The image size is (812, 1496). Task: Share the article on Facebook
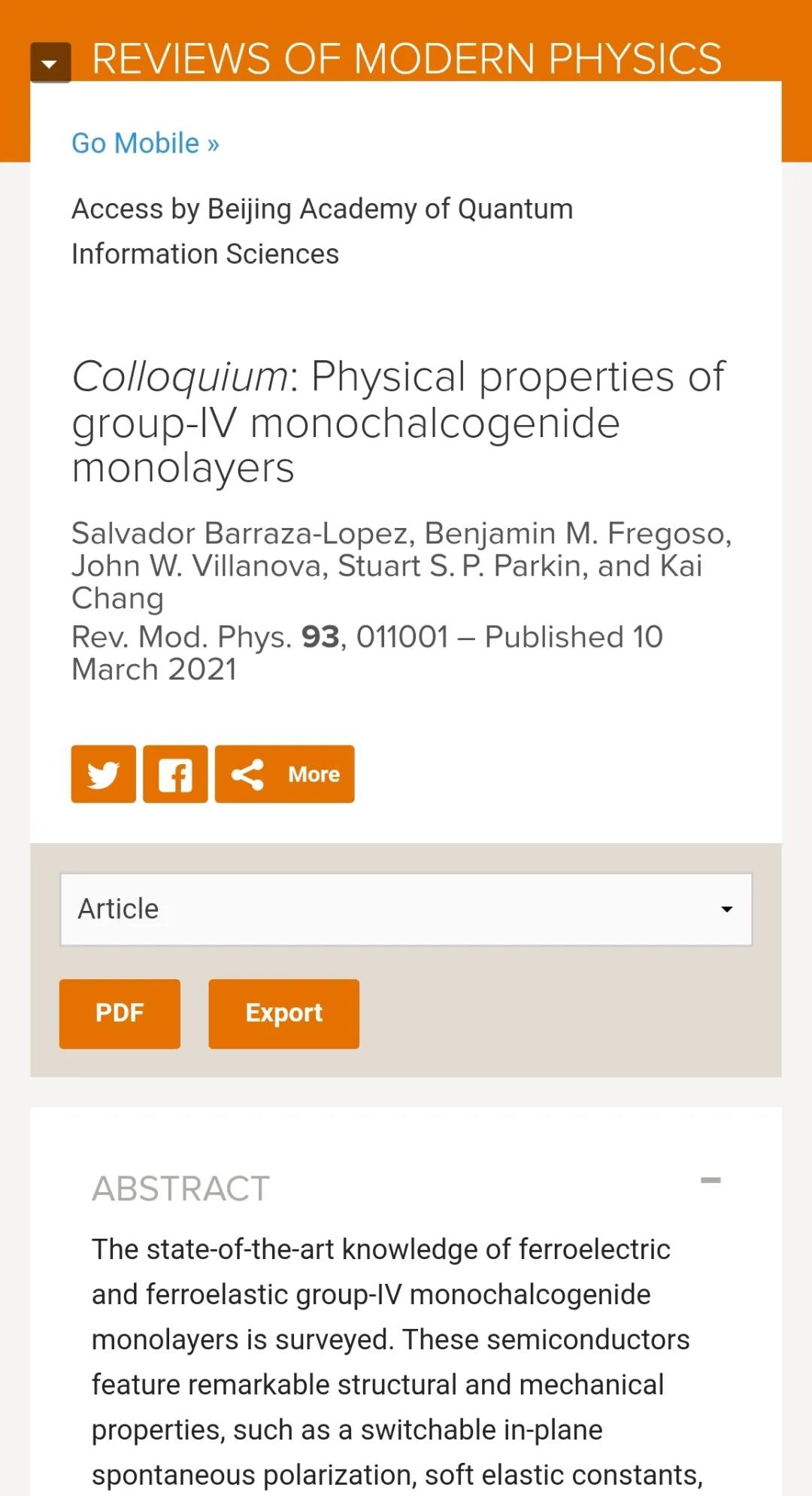point(175,774)
